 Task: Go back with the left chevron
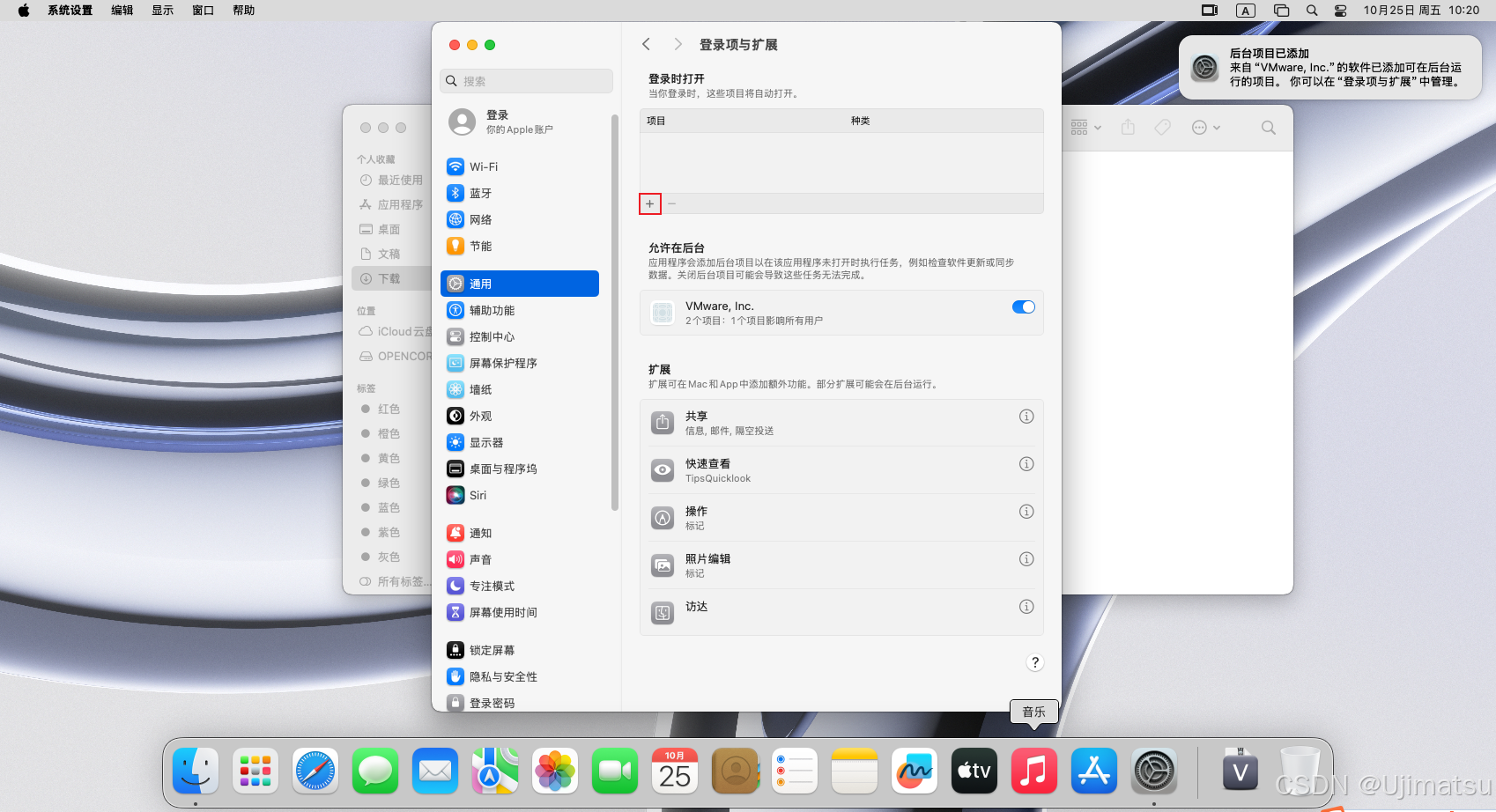coord(646,44)
